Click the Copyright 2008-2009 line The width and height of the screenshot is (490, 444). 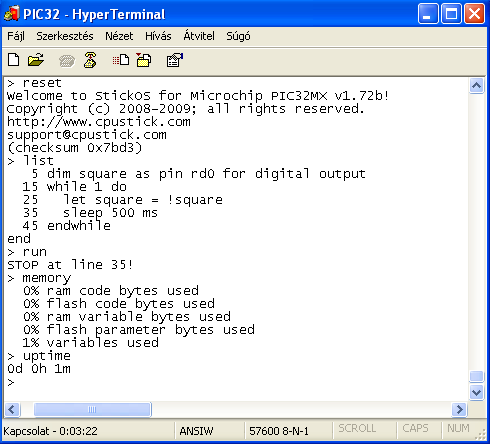(186, 109)
